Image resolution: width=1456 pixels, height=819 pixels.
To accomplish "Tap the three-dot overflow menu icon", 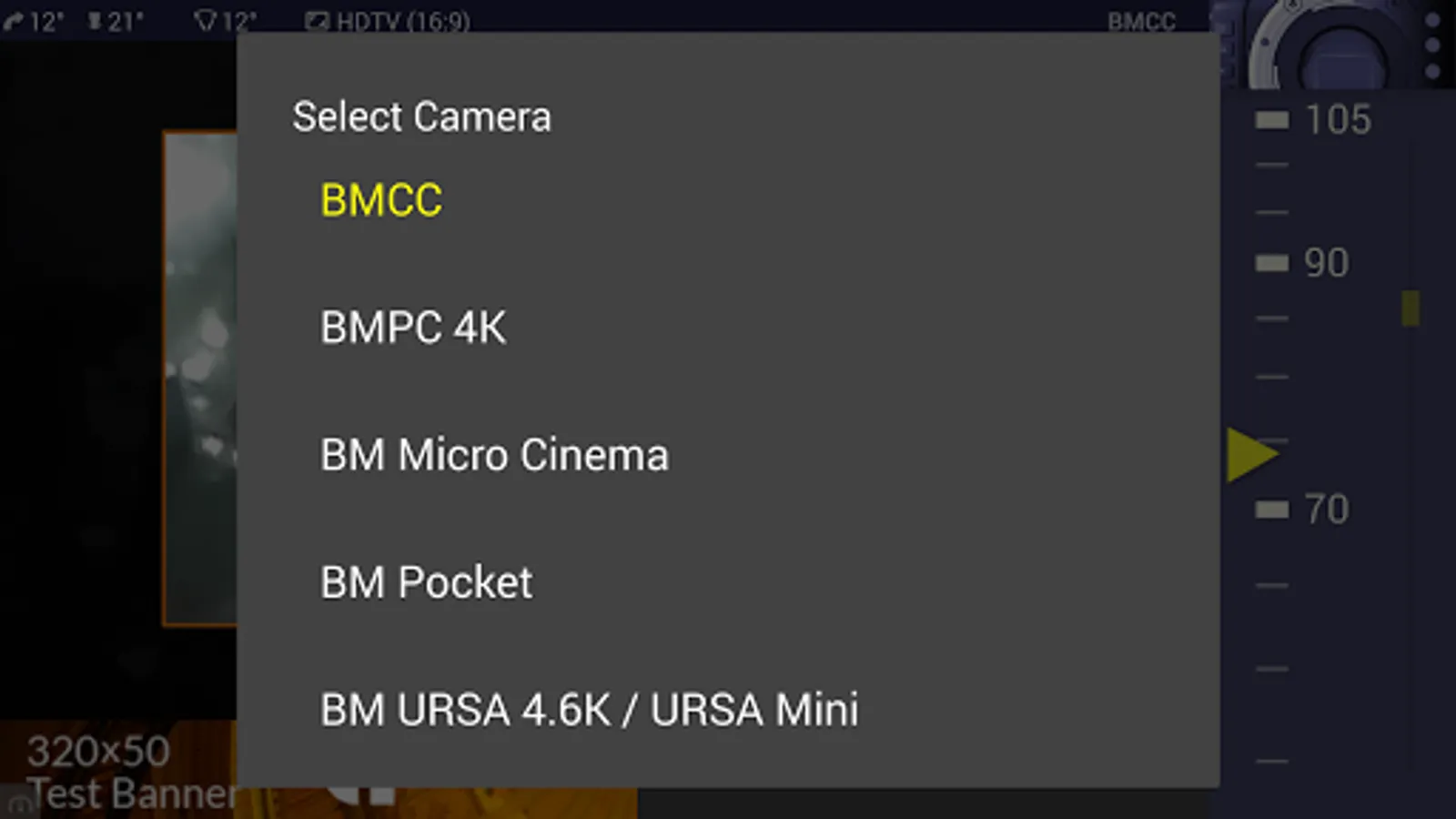I will [1432, 45].
